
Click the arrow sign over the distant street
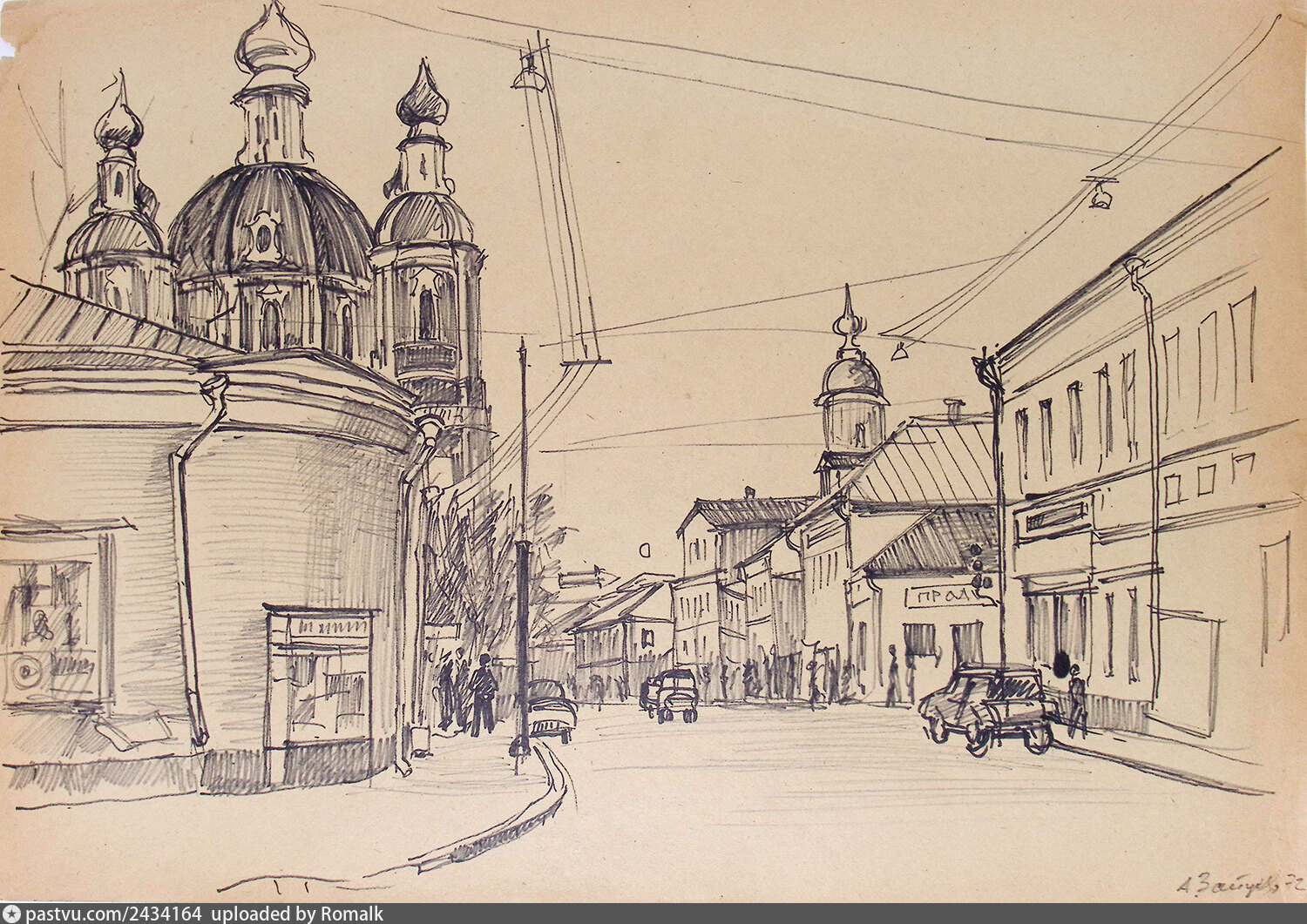(588, 576)
